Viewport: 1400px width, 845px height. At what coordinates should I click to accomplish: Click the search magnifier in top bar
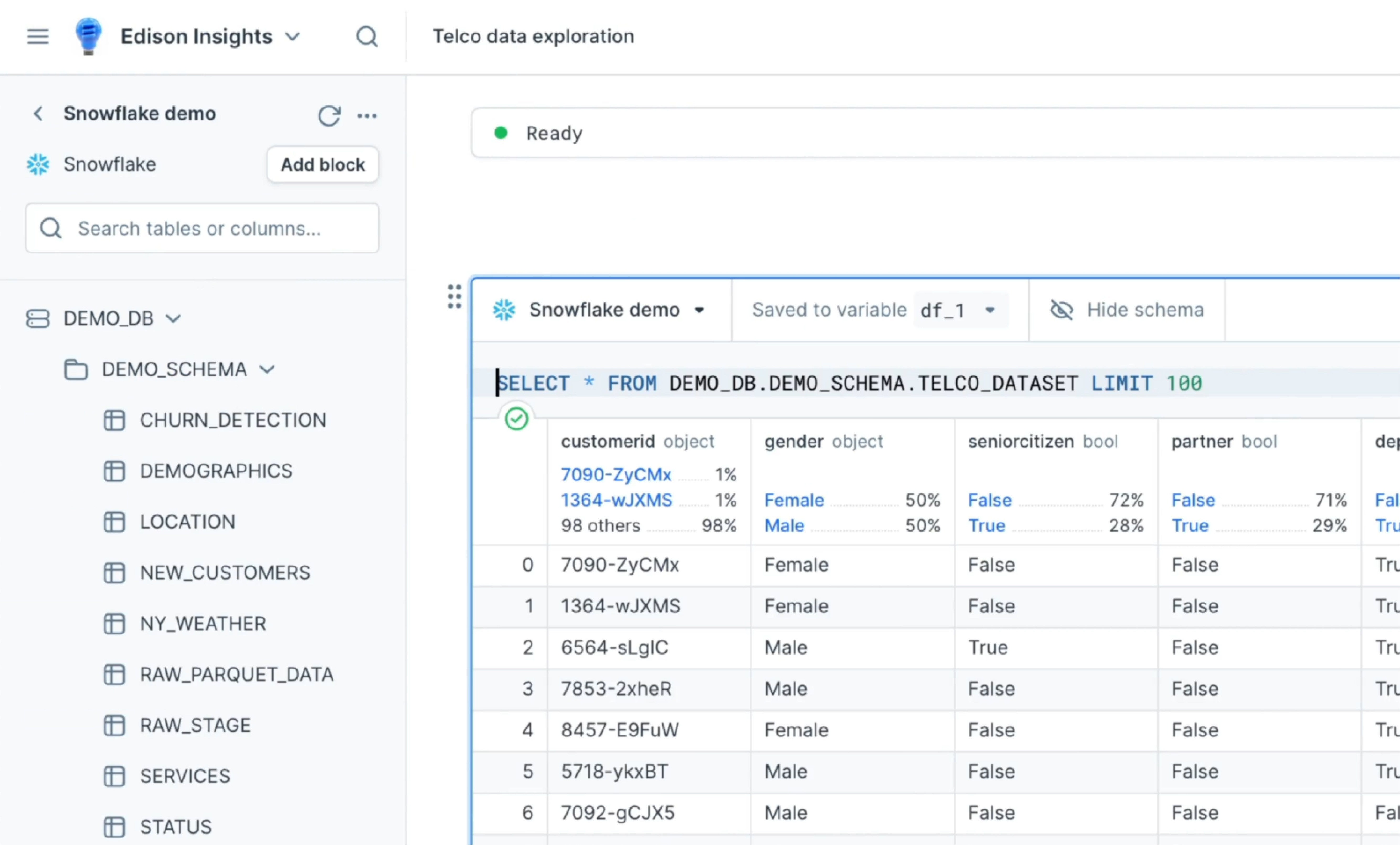(367, 36)
